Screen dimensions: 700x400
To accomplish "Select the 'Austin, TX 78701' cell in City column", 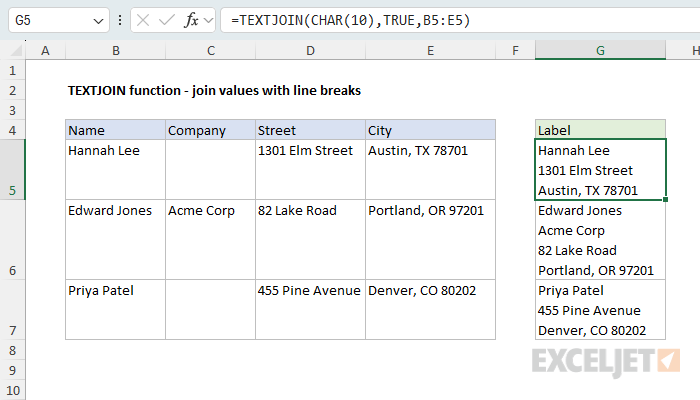I will point(430,170).
